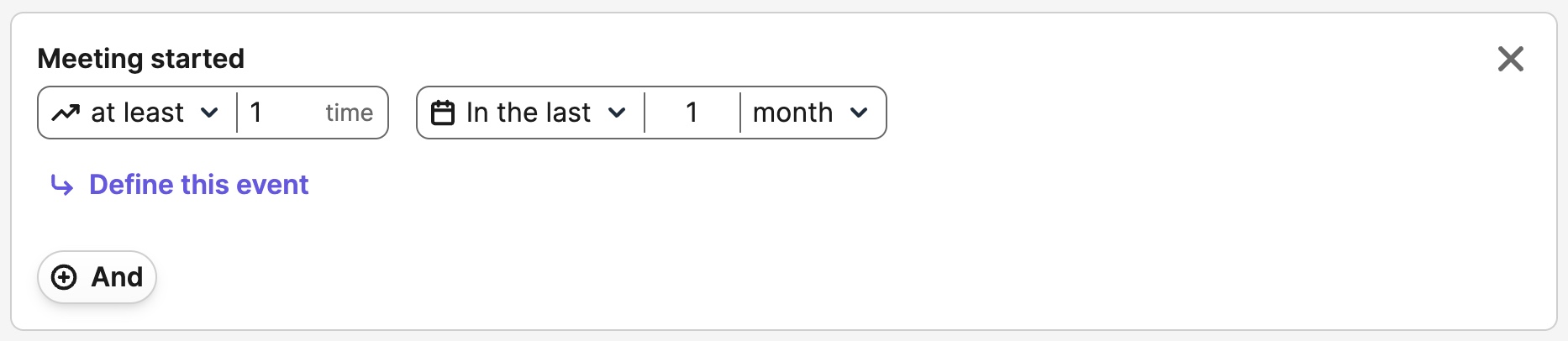Click the trend arrow icon before "at least"

pos(66,113)
